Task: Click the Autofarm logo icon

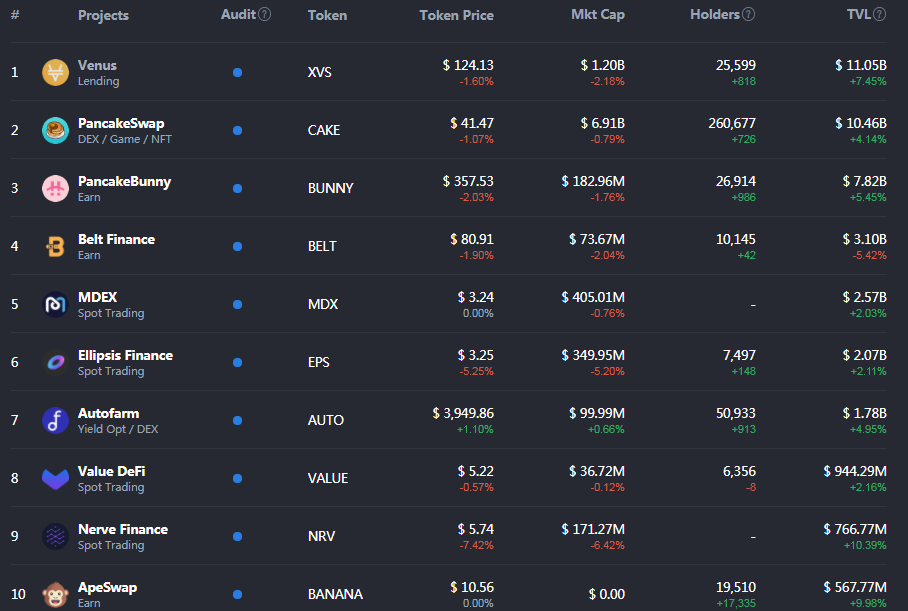Action: [56, 420]
